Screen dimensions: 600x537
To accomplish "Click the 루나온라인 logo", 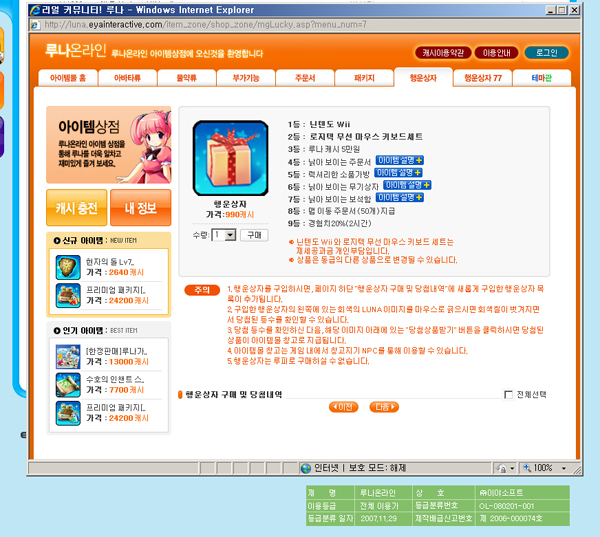I will tap(75, 51).
